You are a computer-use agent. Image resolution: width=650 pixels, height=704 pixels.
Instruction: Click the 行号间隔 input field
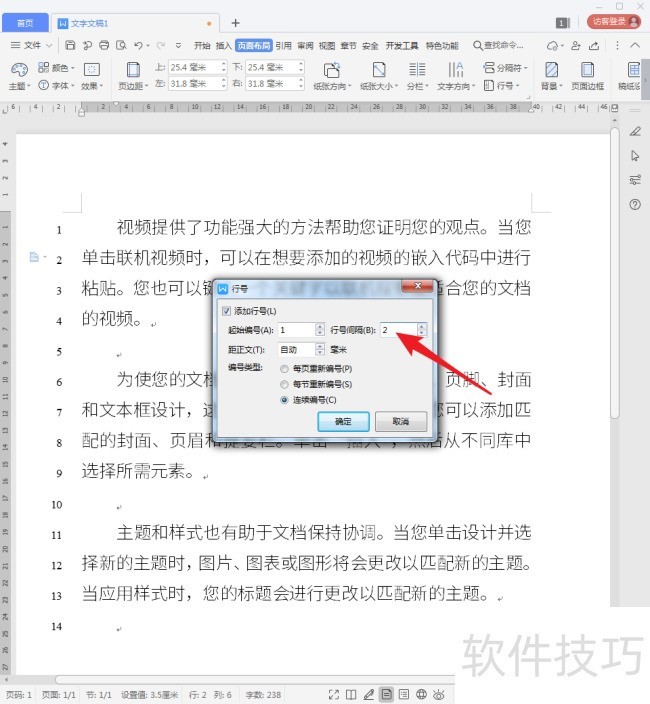[x=399, y=330]
